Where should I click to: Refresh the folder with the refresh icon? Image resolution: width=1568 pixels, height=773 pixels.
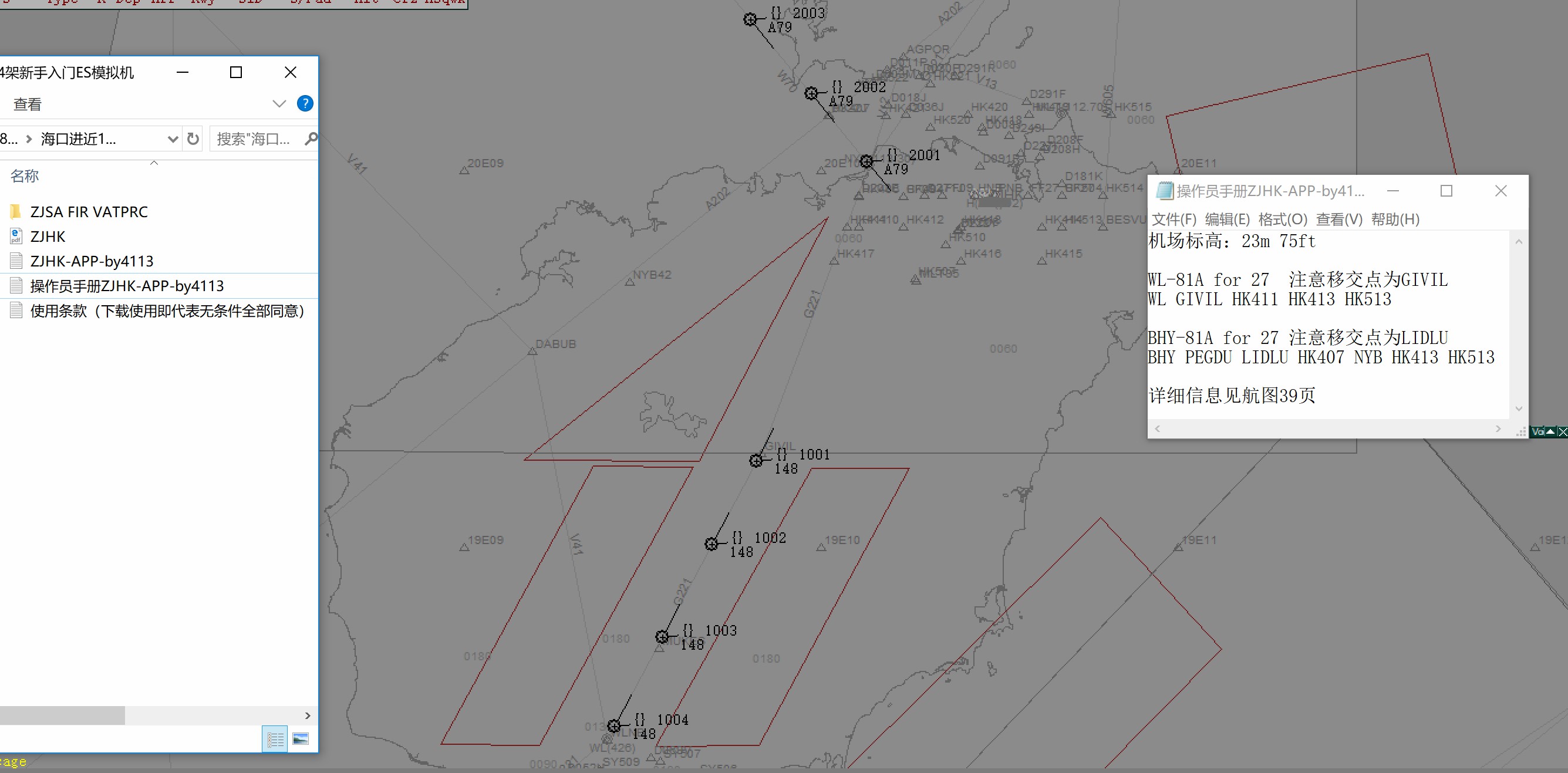193,139
